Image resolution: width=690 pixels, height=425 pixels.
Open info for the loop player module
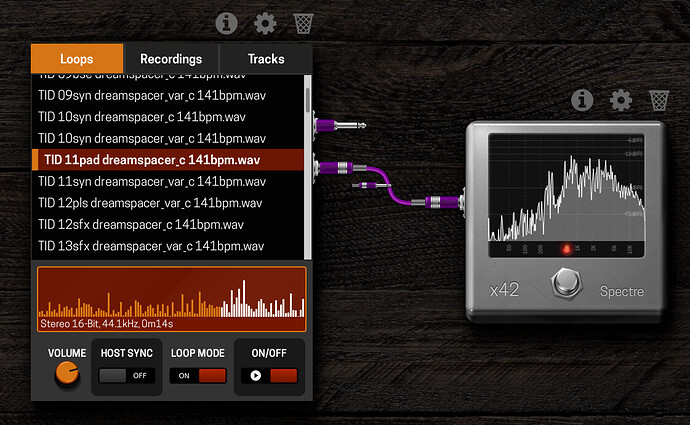[227, 23]
